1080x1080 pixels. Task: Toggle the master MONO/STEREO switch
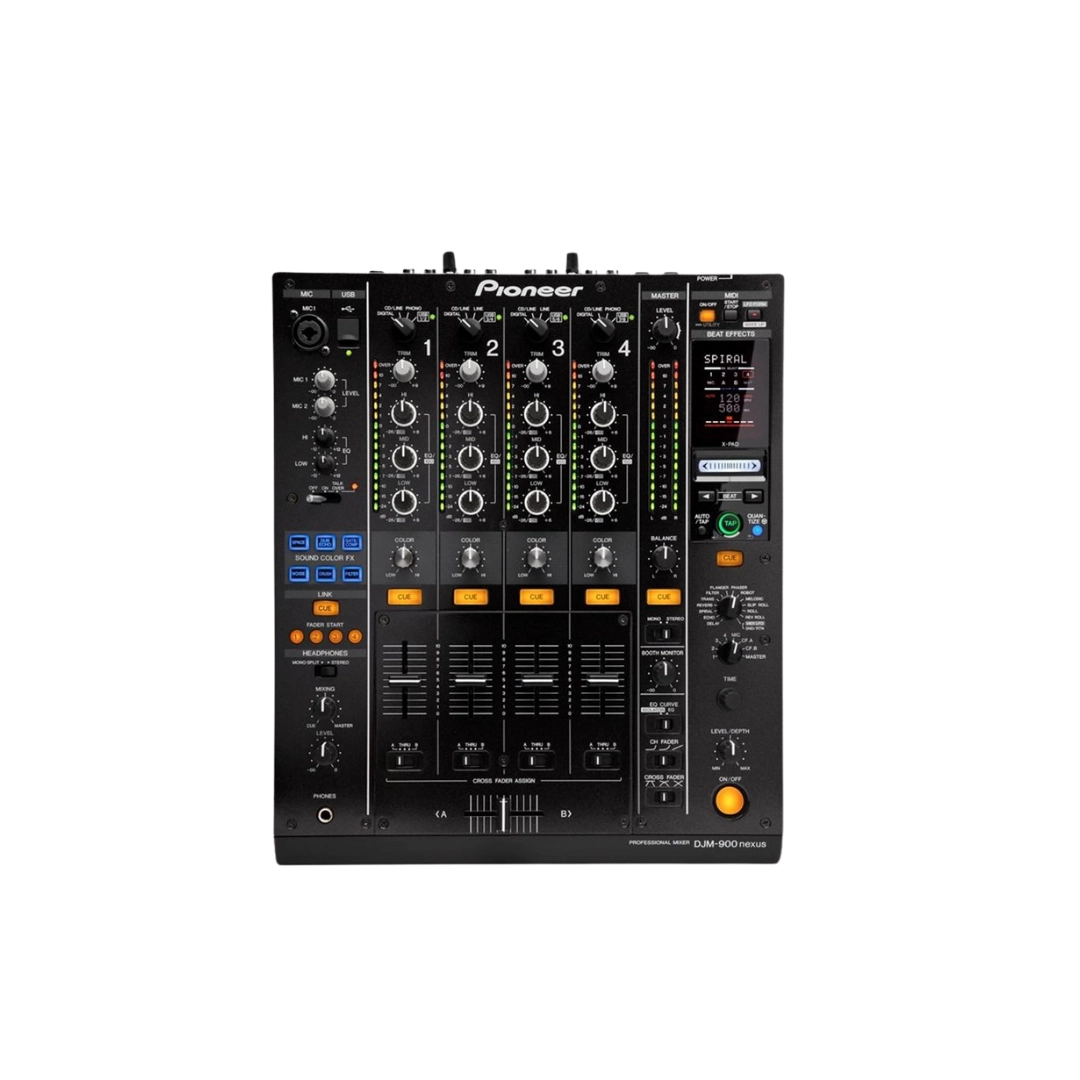point(664,633)
